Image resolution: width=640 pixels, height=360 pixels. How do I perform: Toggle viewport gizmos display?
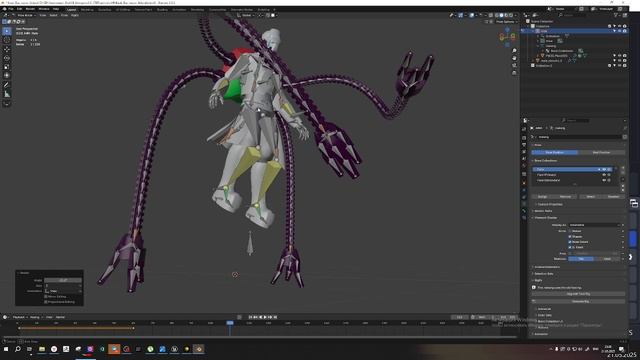[x=461, y=15]
